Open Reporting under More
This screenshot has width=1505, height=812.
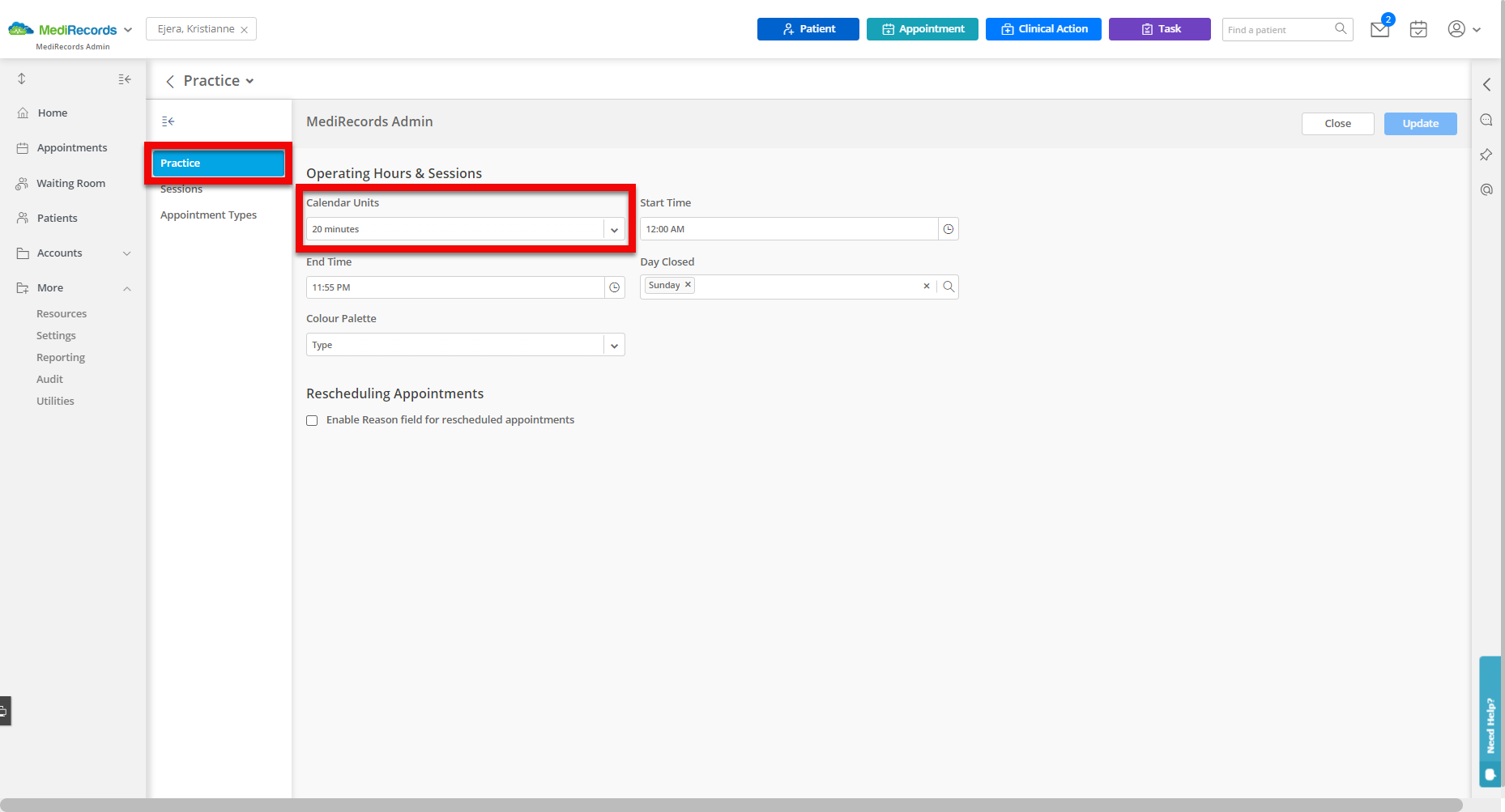(61, 358)
